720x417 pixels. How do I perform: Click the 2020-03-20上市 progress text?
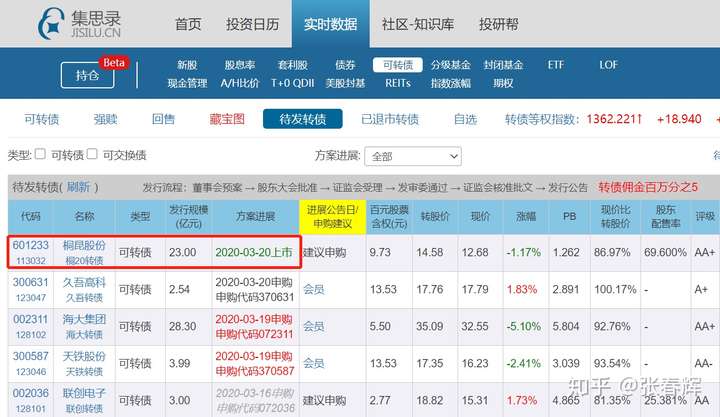[254, 253]
